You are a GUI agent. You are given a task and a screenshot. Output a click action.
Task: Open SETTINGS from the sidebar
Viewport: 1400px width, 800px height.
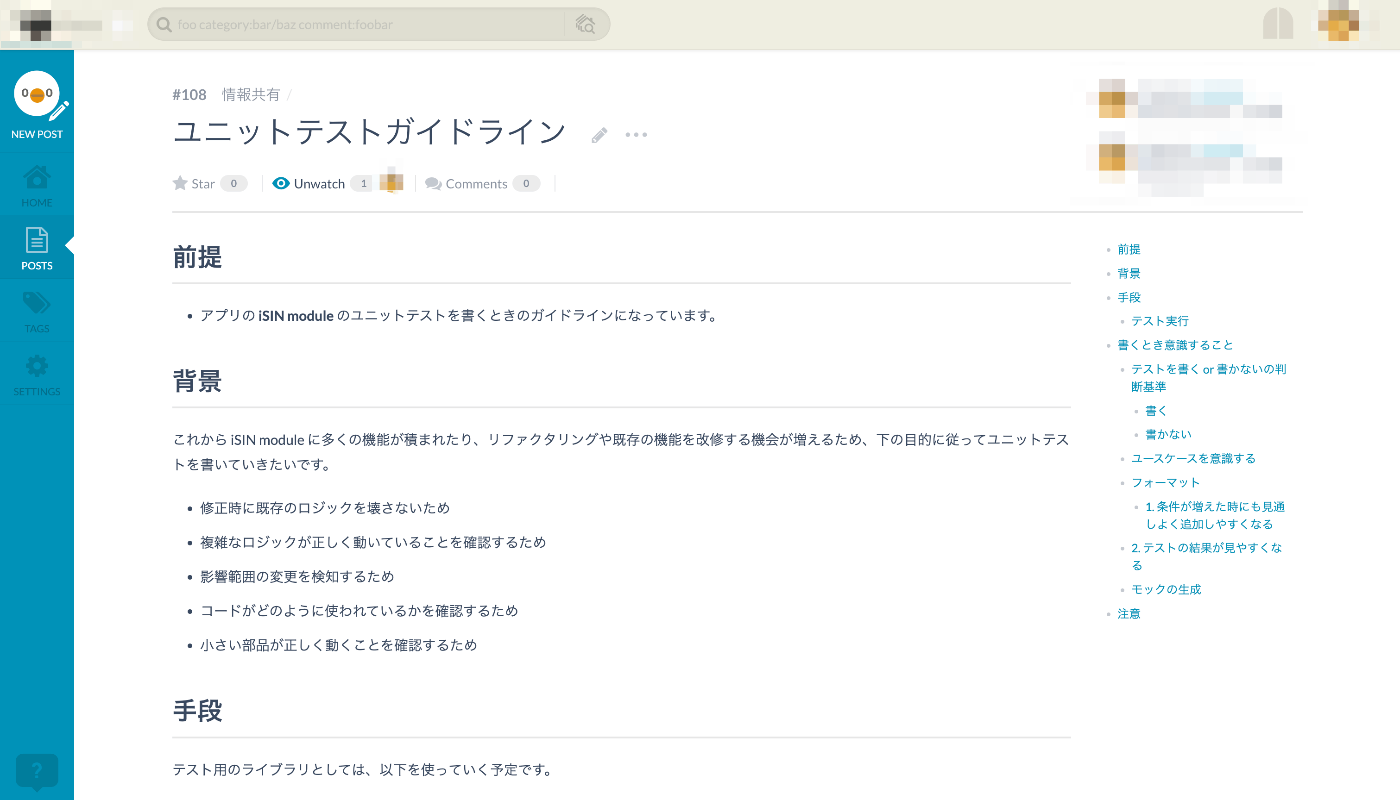click(37, 374)
